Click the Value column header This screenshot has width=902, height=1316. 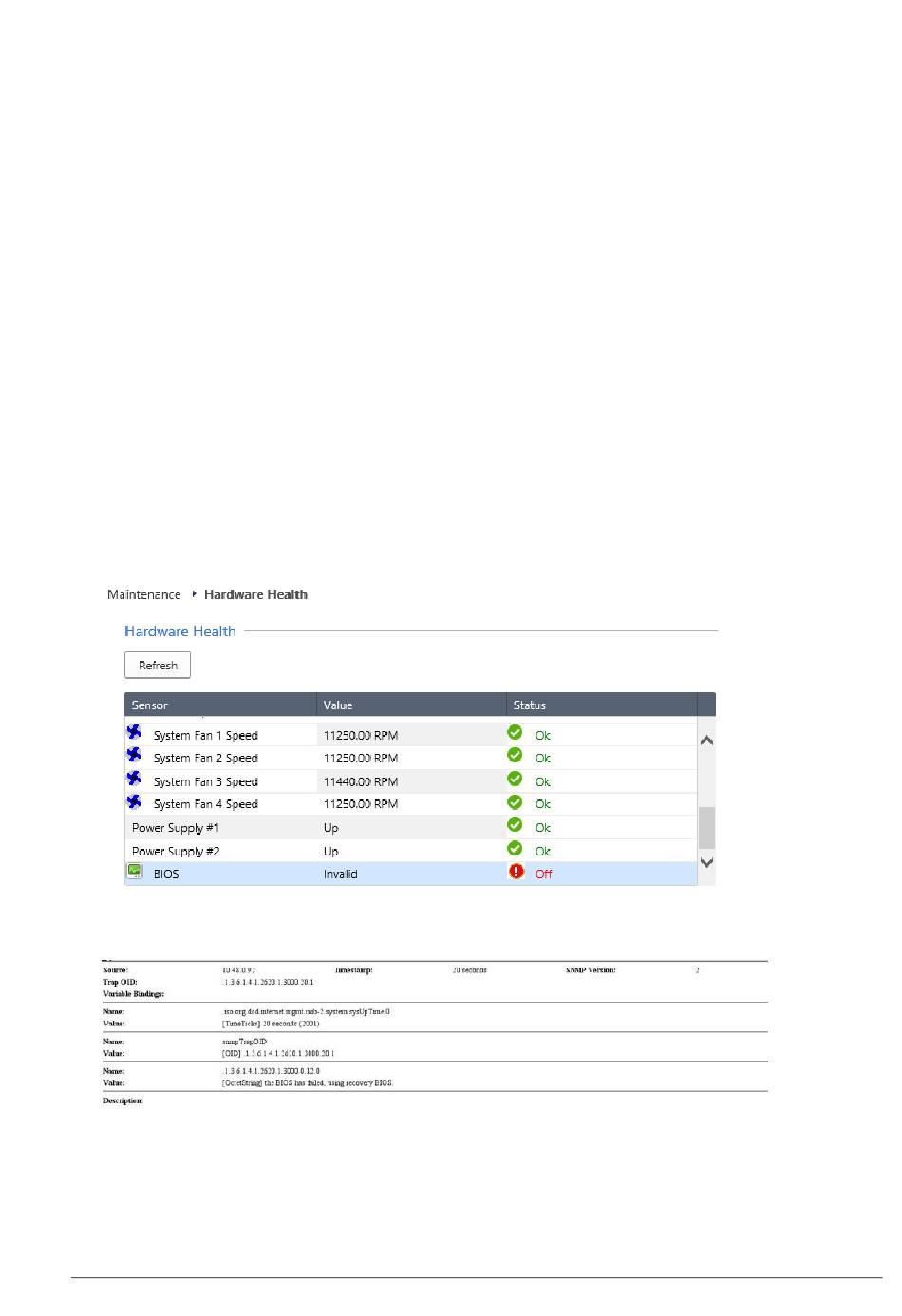(411, 705)
